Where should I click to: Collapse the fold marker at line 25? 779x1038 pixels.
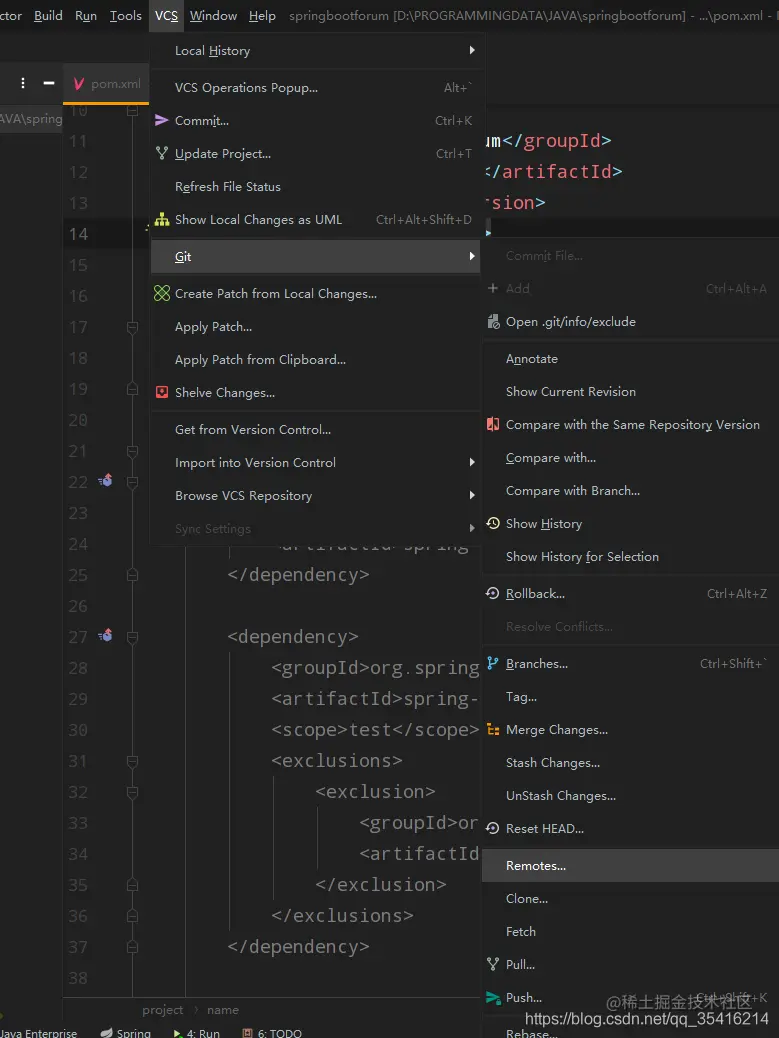pyautogui.click(x=132, y=575)
